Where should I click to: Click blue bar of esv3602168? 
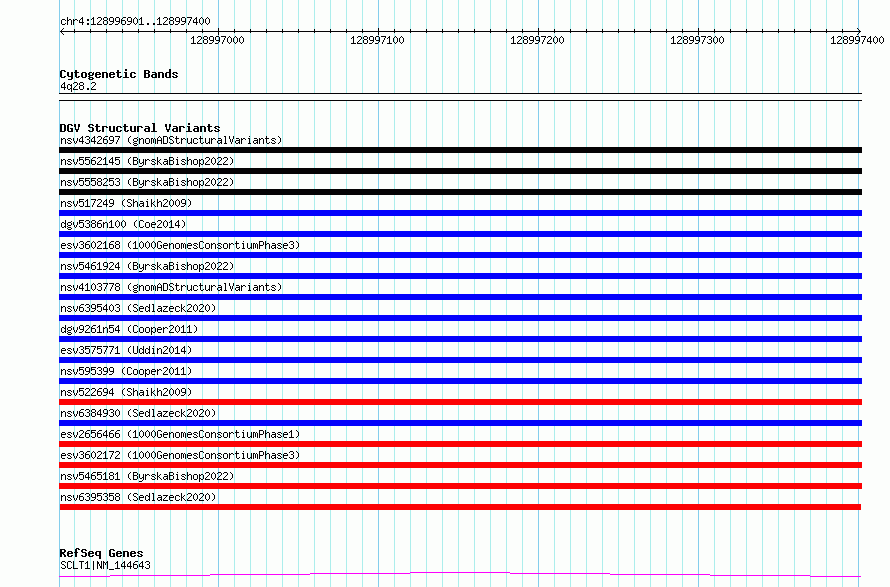(460, 255)
